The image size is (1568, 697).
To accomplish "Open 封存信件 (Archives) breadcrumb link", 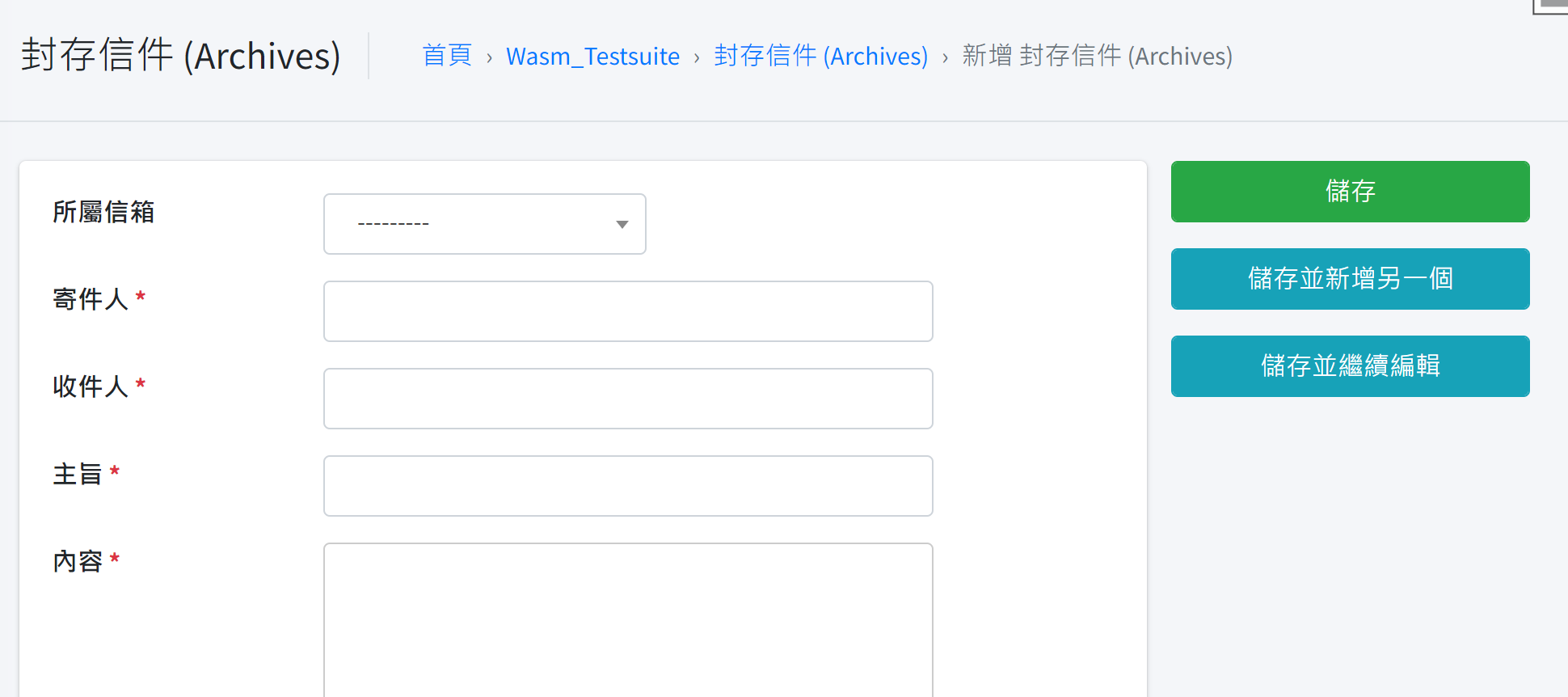I will 820,56.
